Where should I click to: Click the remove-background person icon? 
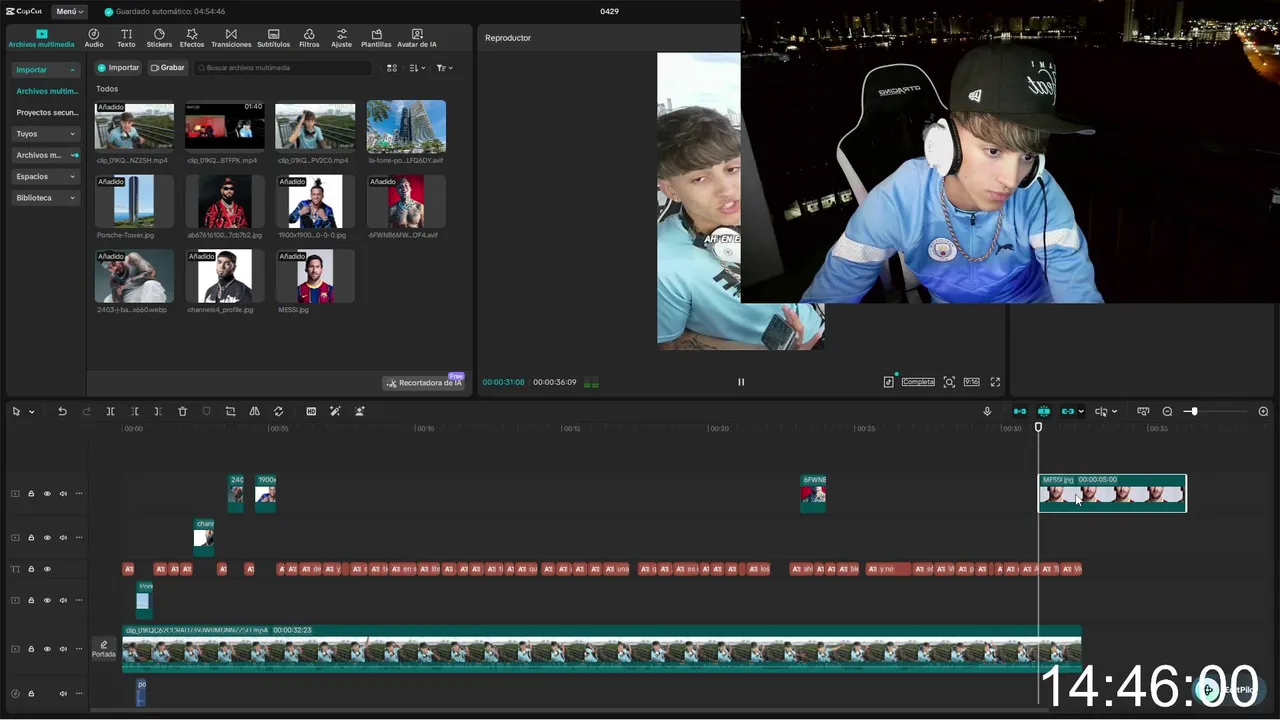tap(359, 412)
